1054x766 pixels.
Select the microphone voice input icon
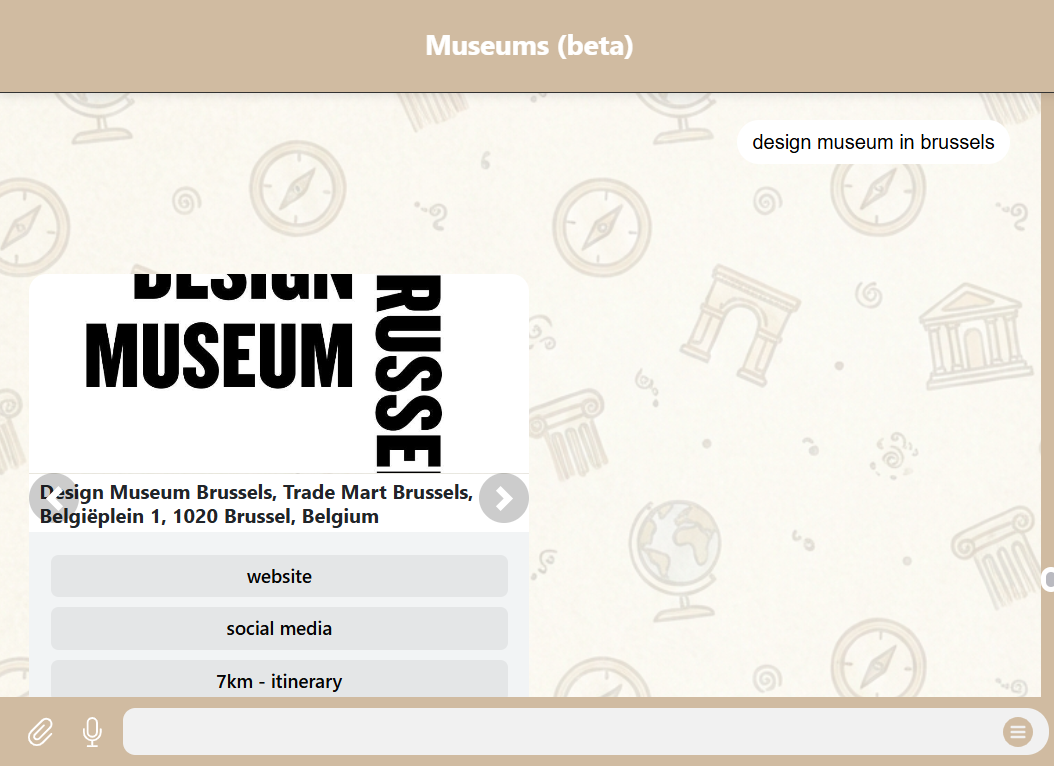coord(91,731)
